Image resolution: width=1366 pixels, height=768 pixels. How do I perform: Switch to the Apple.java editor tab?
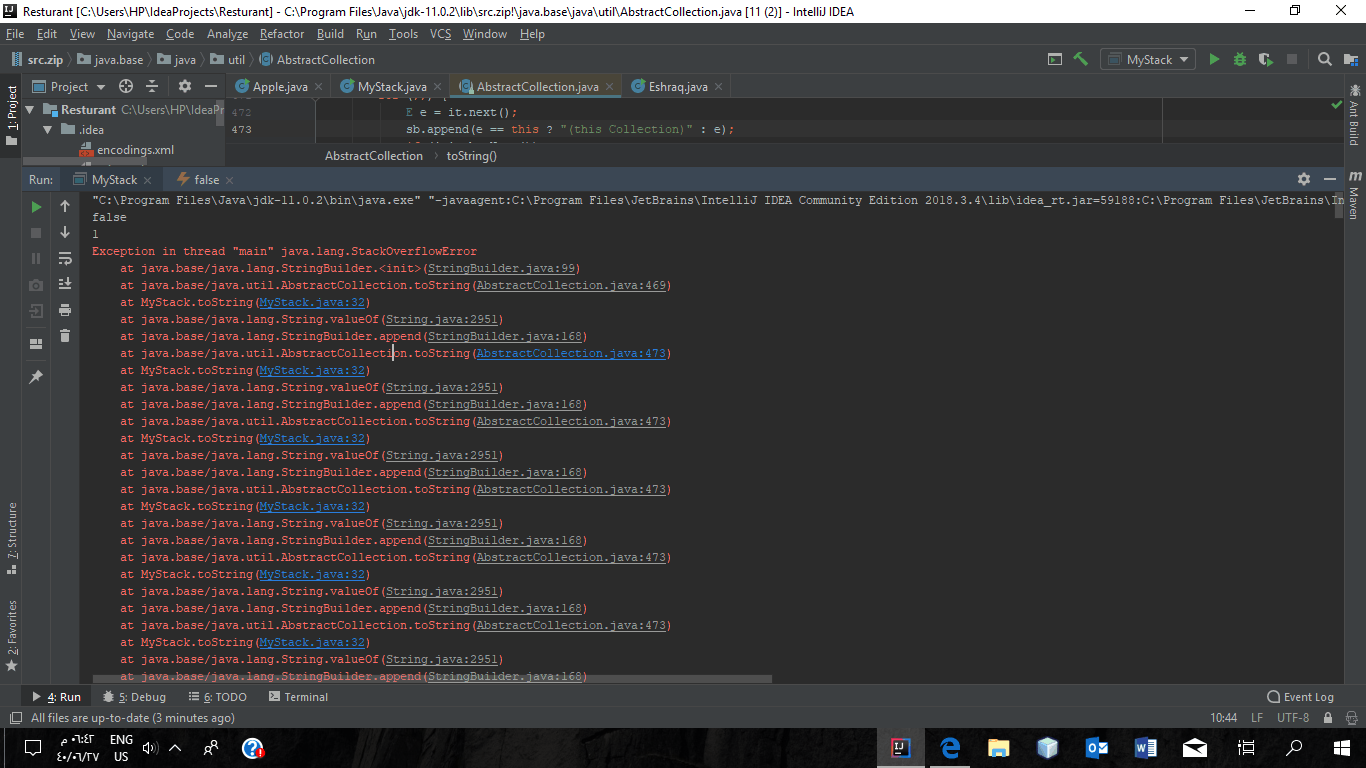[279, 87]
